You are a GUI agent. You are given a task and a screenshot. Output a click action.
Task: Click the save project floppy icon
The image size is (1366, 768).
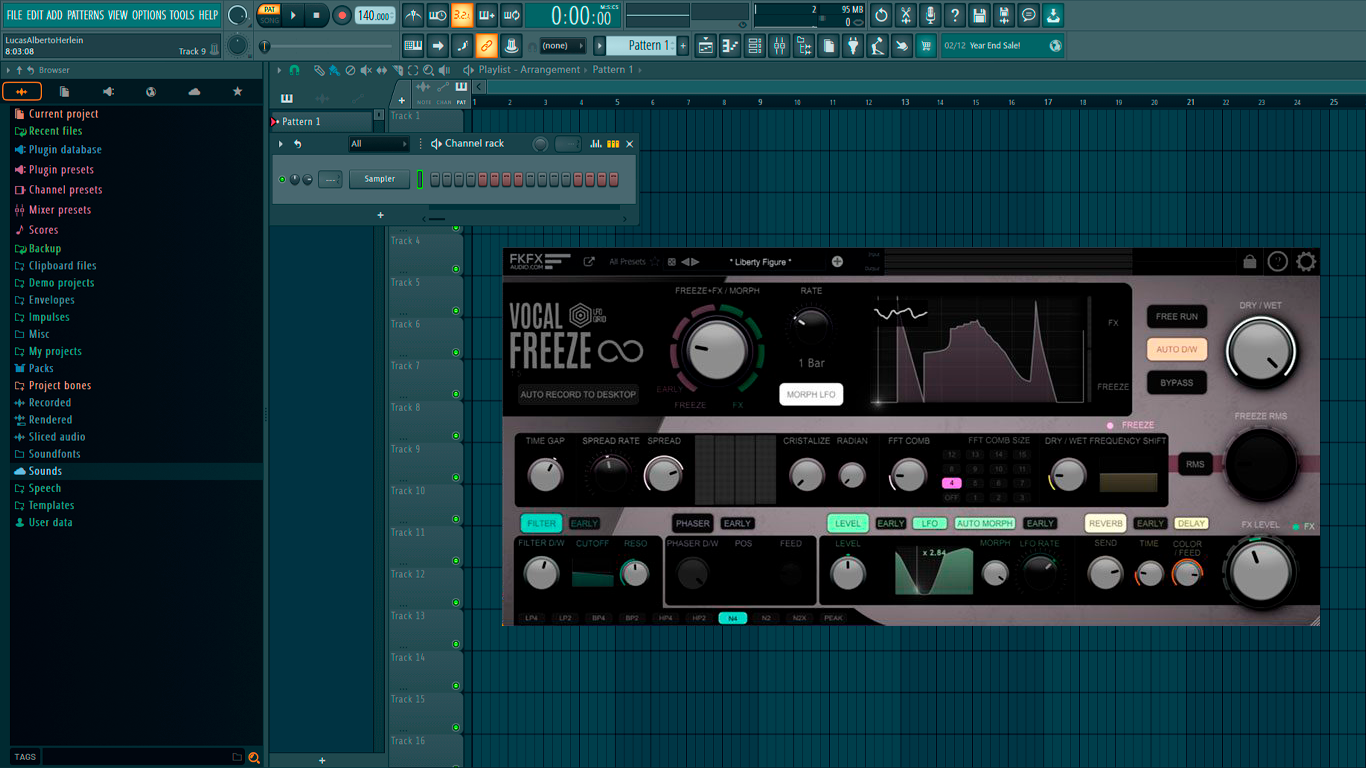click(x=979, y=15)
